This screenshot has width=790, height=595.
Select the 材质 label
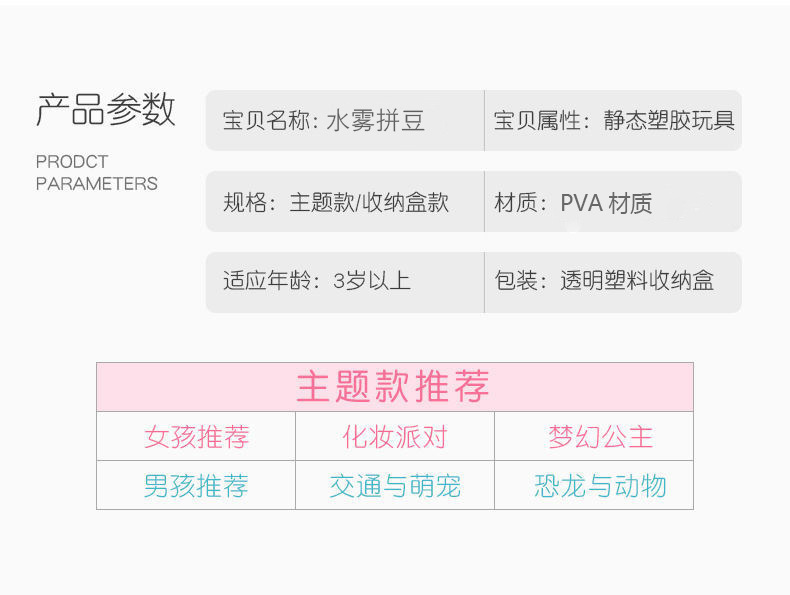tap(516, 203)
